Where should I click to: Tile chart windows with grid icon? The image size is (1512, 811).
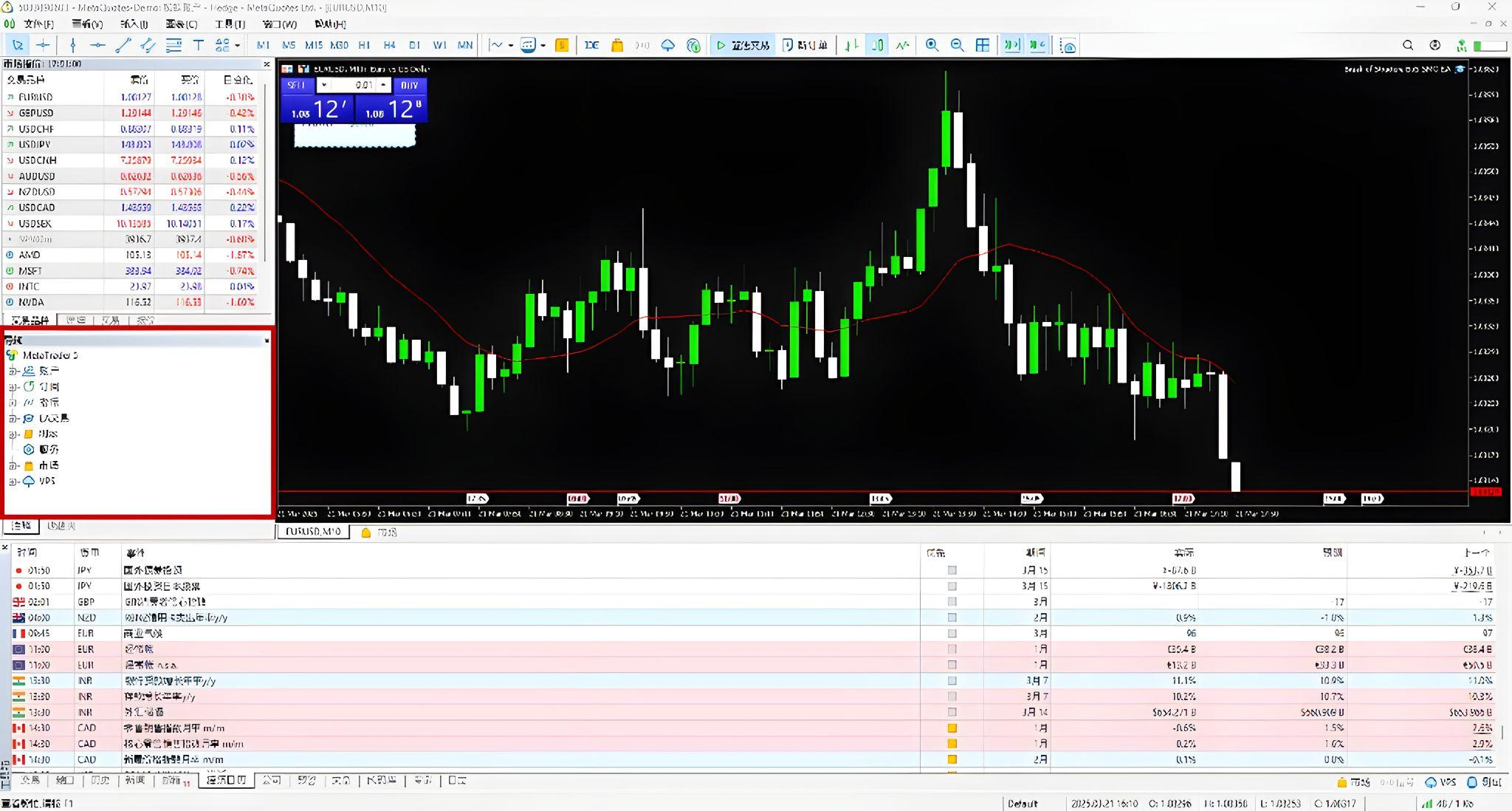[983, 45]
